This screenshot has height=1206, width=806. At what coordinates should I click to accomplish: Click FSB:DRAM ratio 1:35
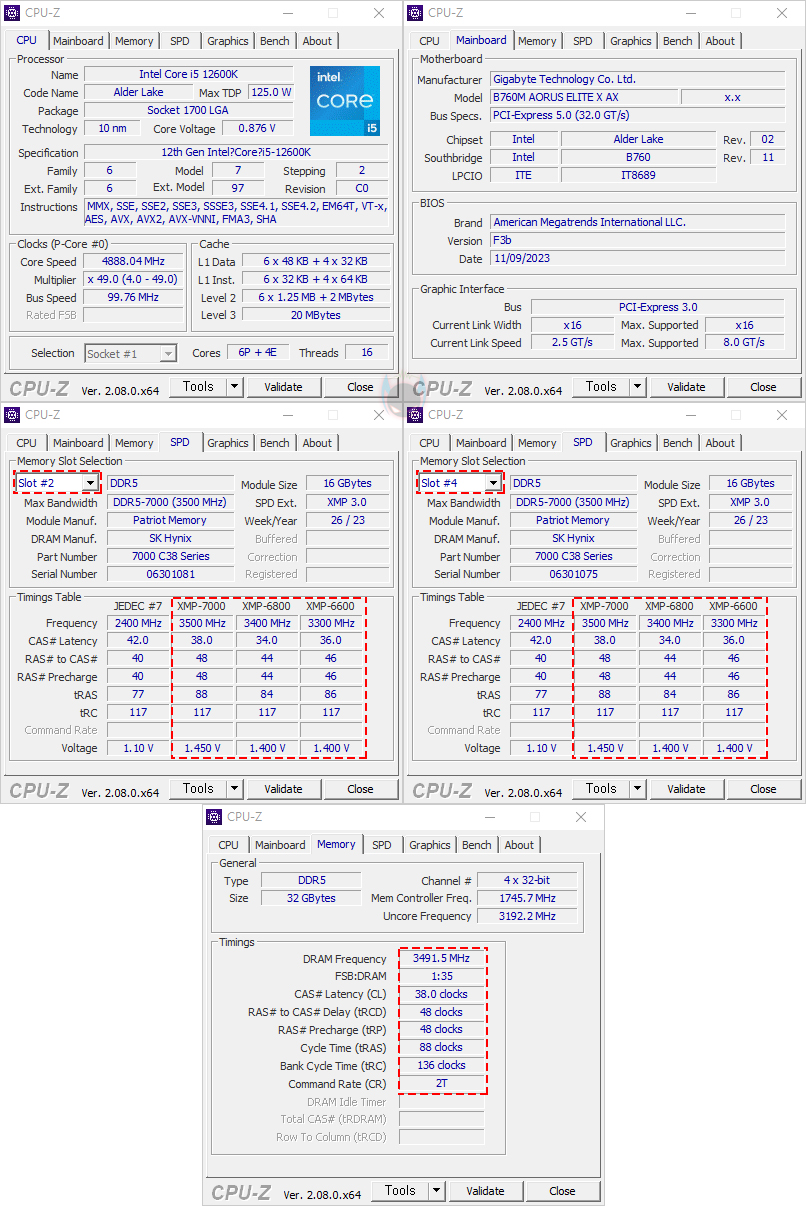pyautogui.click(x=441, y=977)
